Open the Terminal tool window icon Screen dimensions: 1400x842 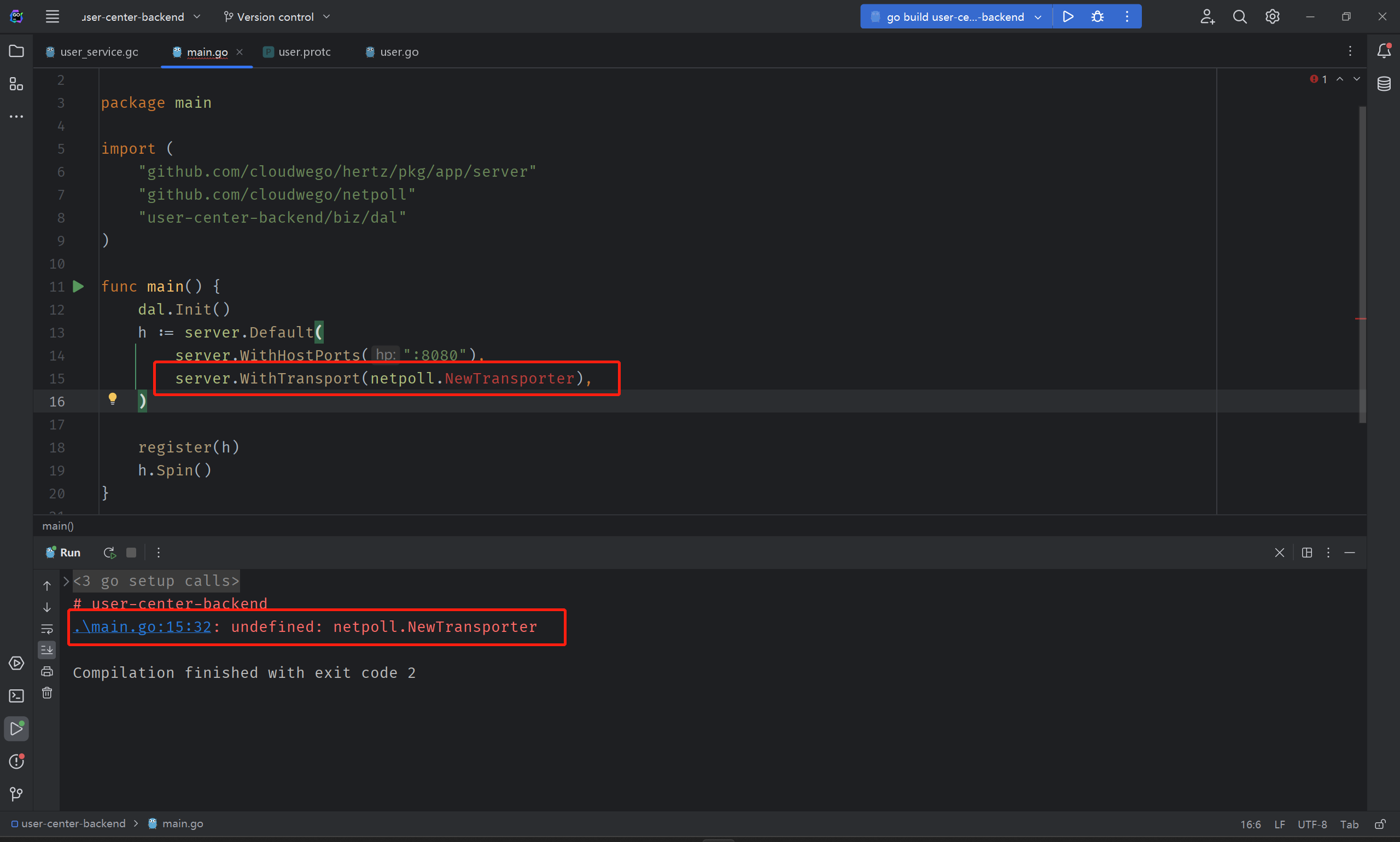(x=16, y=695)
